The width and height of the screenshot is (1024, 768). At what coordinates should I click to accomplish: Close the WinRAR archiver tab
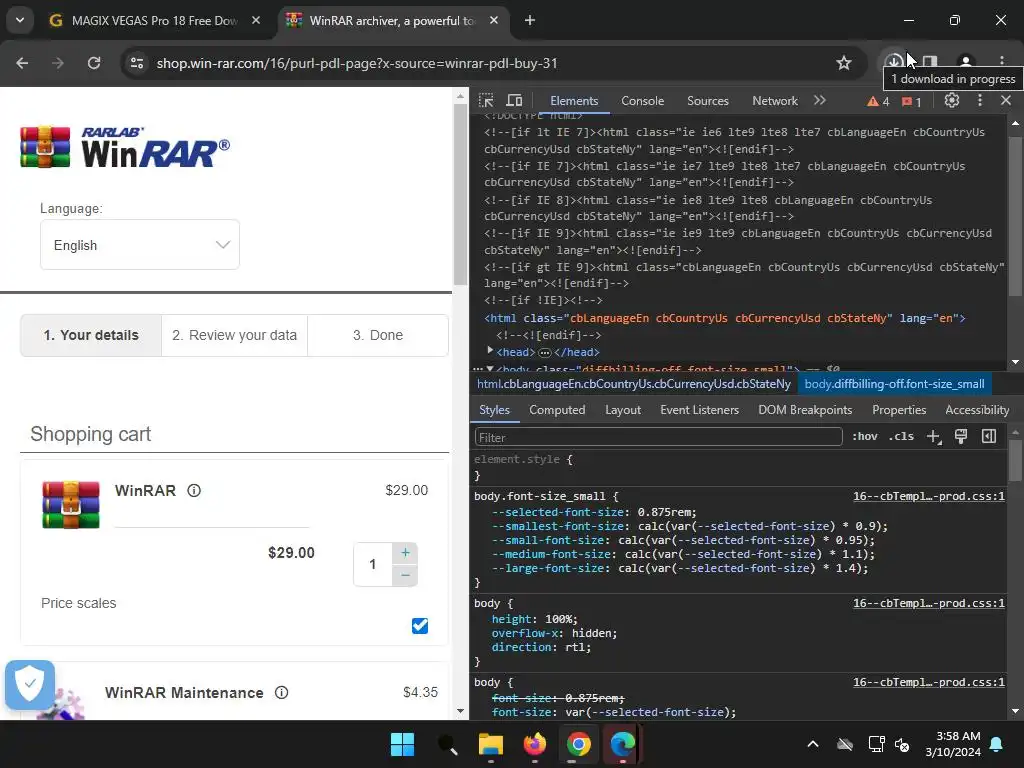tap(494, 20)
